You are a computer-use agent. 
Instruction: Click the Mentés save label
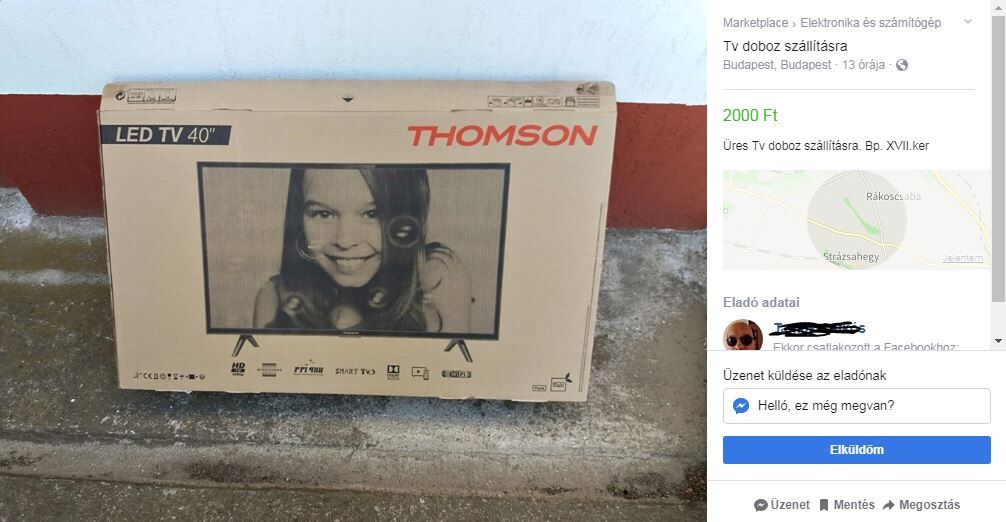pyautogui.click(x=854, y=505)
